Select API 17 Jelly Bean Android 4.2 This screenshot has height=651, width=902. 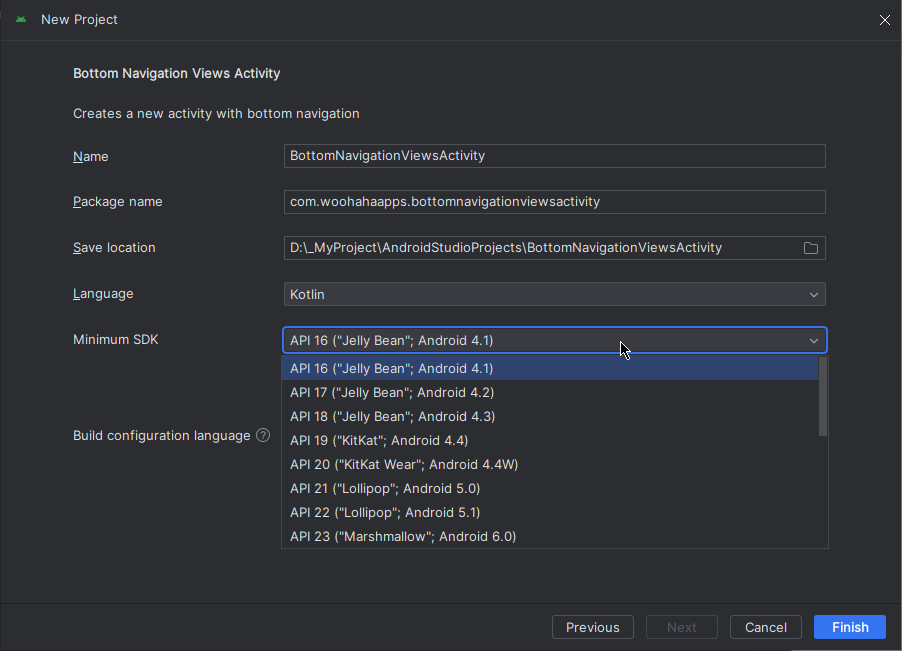(x=550, y=392)
